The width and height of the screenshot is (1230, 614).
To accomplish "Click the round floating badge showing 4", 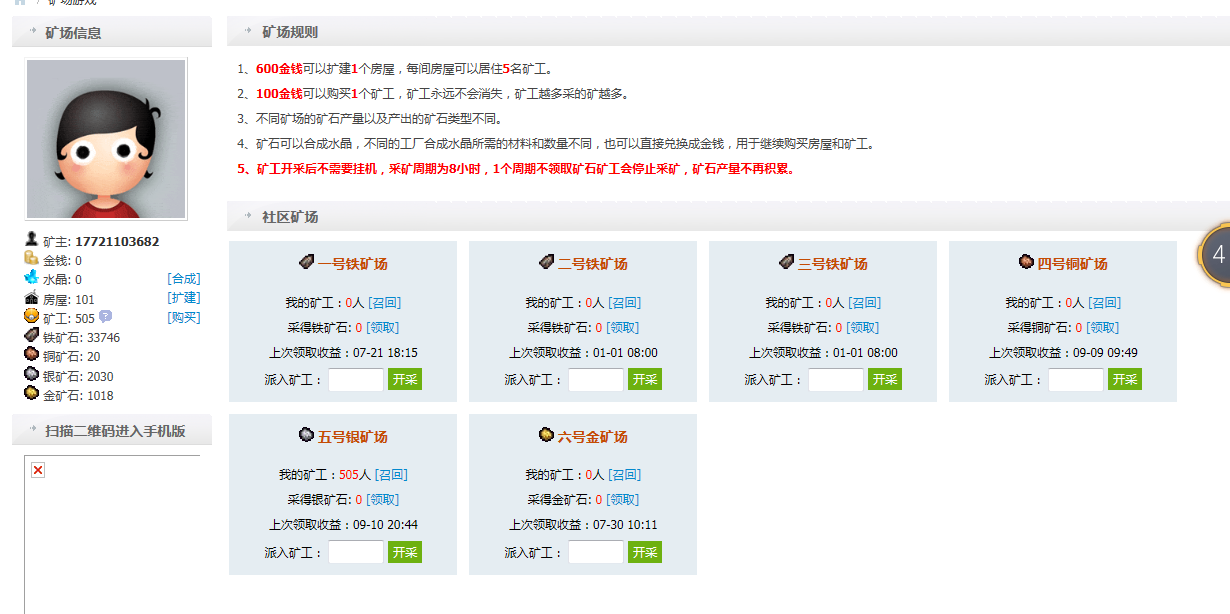I will coord(1216,255).
